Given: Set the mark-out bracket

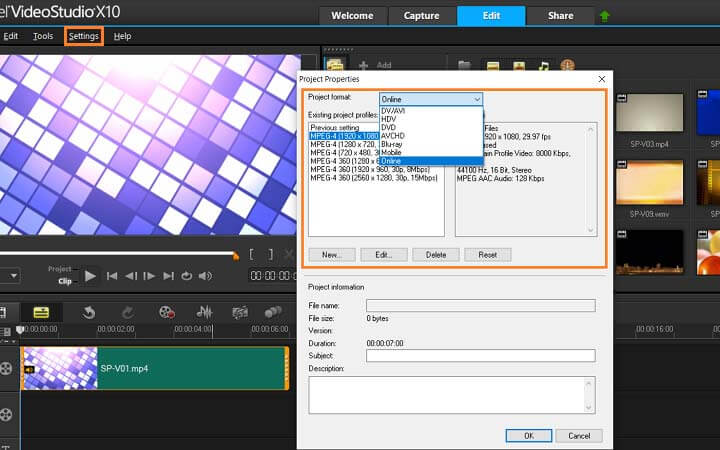Looking at the screenshot, I should tap(271, 254).
